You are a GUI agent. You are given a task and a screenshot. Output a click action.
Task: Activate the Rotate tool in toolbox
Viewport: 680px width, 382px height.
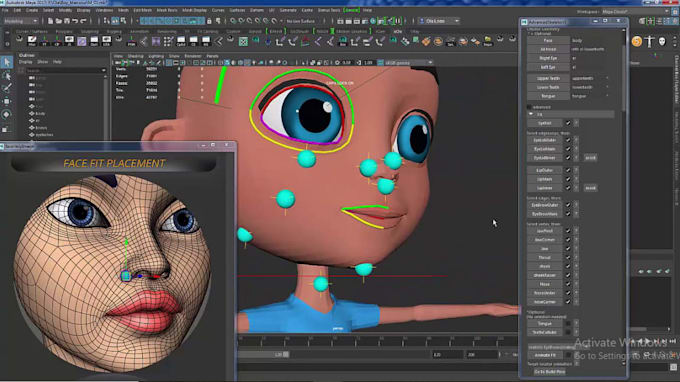7,114
